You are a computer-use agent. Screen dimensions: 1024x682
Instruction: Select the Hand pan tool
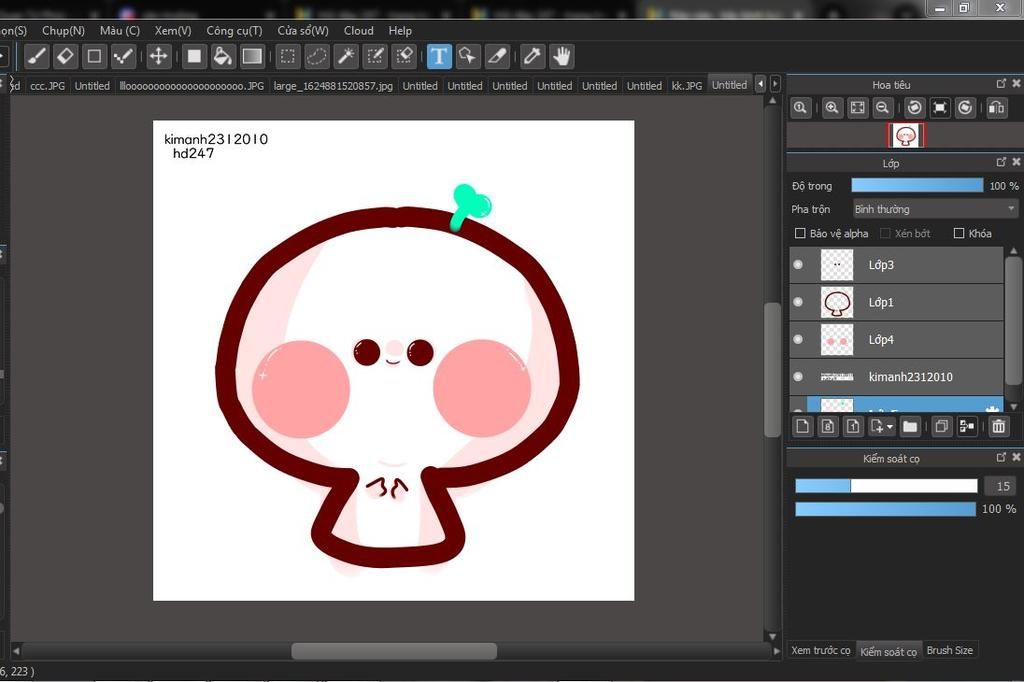click(561, 57)
